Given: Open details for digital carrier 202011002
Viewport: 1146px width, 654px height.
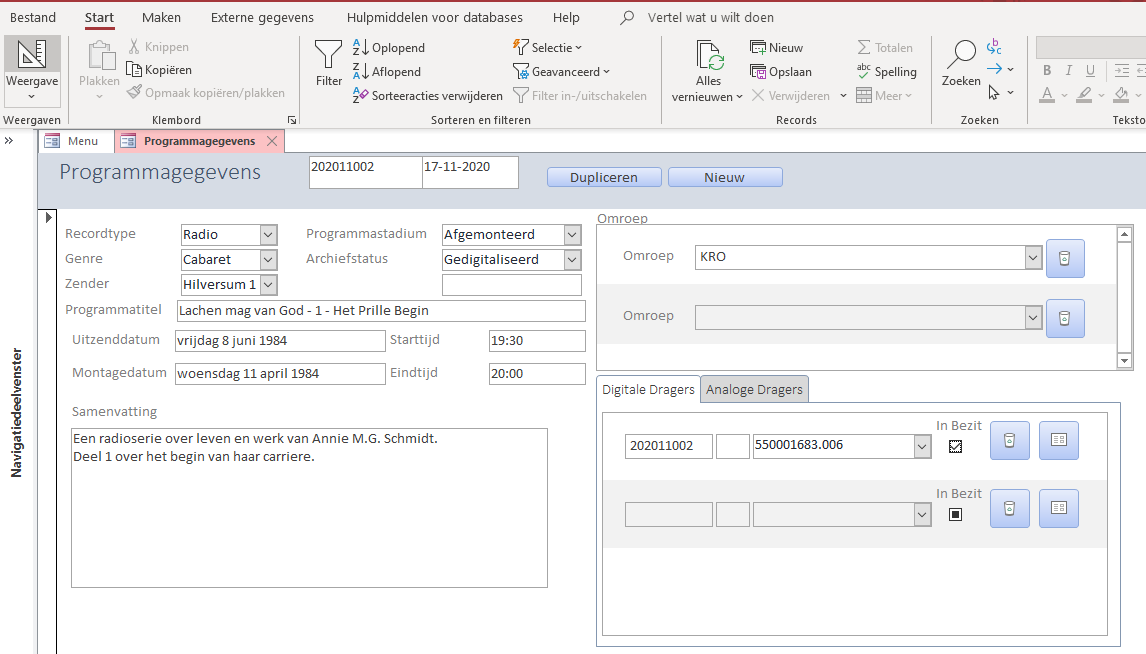Looking at the screenshot, I should tap(1058, 440).
